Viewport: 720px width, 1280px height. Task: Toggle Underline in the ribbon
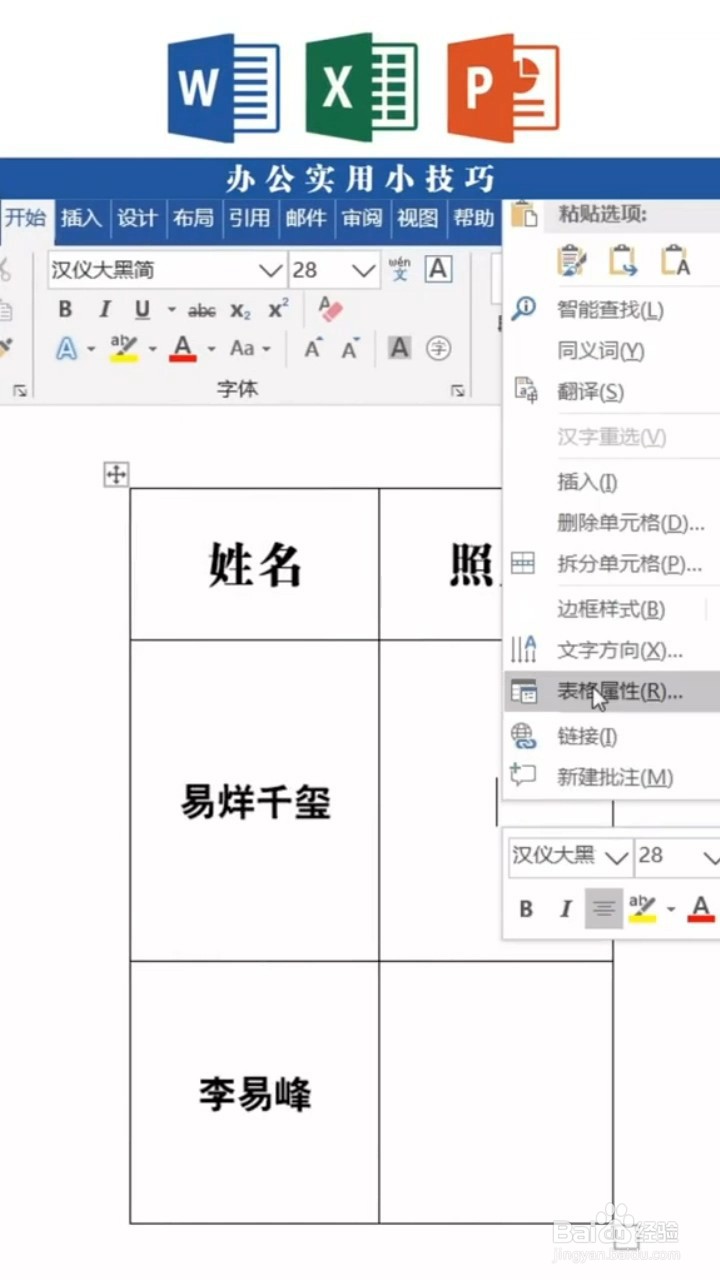pos(142,310)
